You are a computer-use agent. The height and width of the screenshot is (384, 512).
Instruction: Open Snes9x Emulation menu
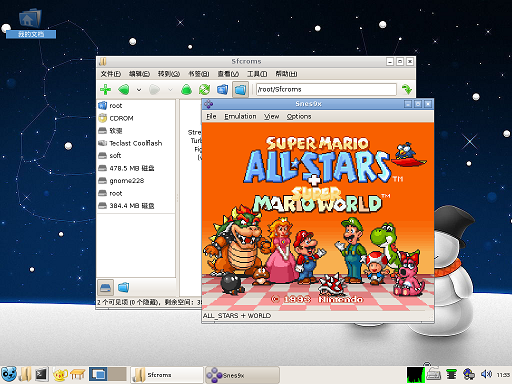[x=240, y=116]
